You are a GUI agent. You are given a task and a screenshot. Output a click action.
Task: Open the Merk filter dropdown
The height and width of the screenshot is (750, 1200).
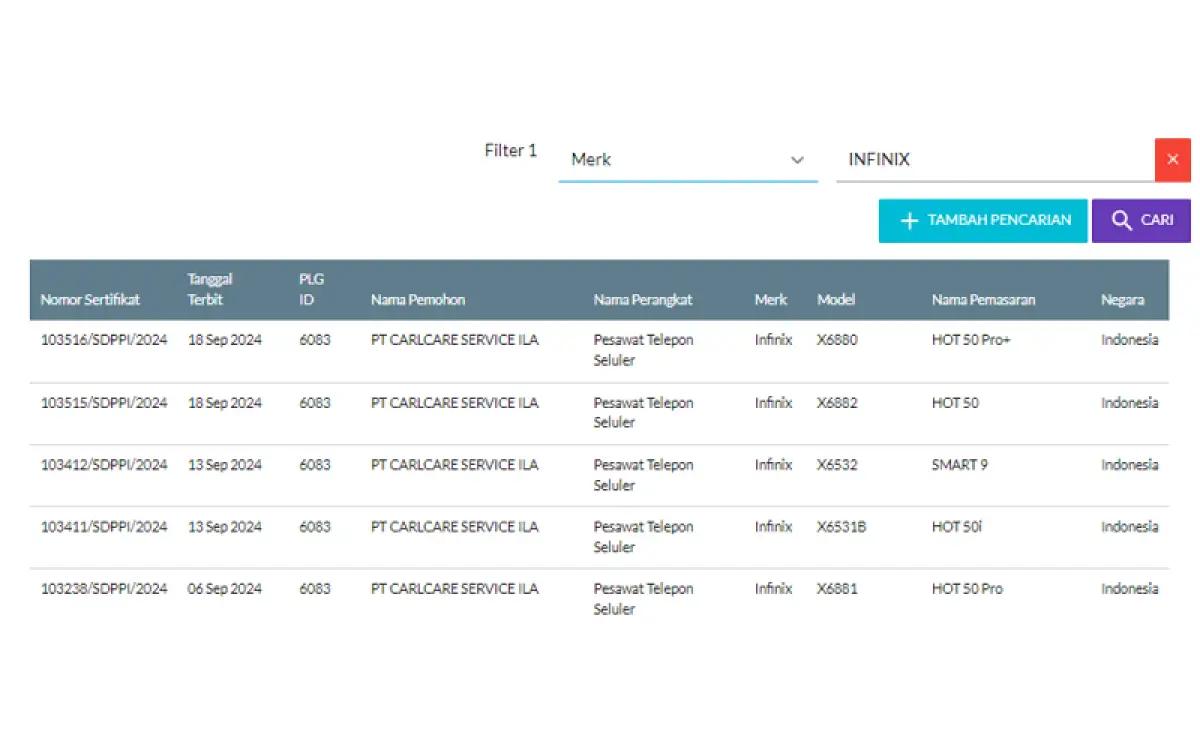[688, 160]
